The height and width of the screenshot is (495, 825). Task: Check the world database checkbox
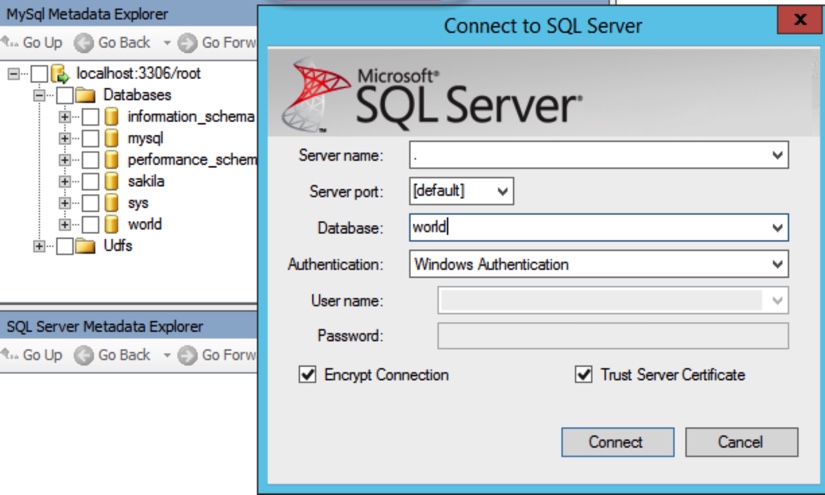90,225
